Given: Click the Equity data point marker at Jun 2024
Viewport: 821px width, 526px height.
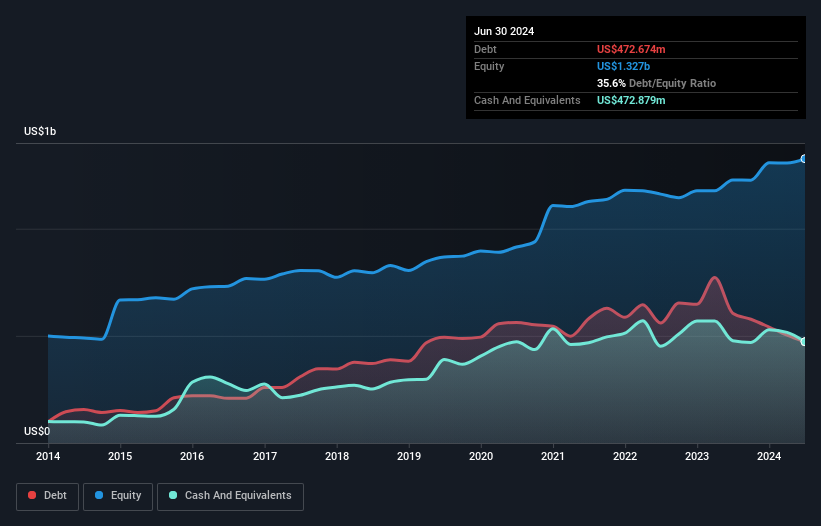Looking at the screenshot, I should point(804,159).
